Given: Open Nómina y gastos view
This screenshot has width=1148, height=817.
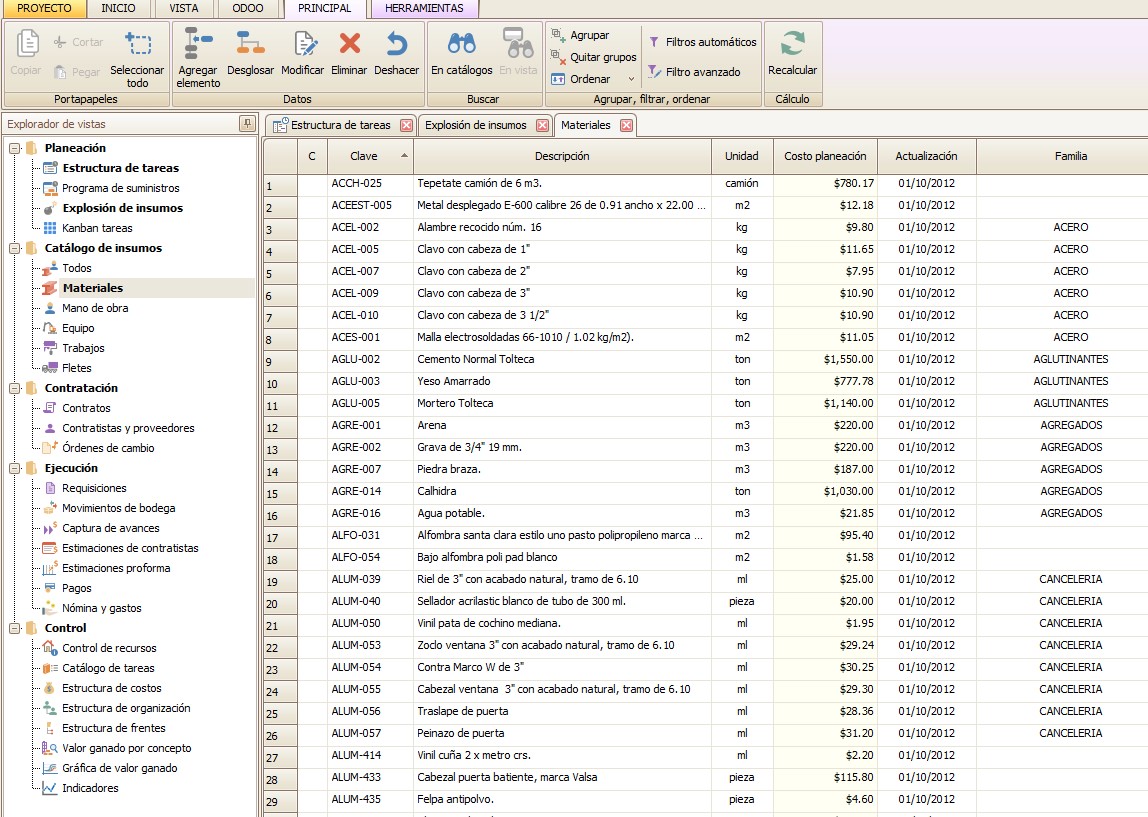Looking at the screenshot, I should [102, 608].
